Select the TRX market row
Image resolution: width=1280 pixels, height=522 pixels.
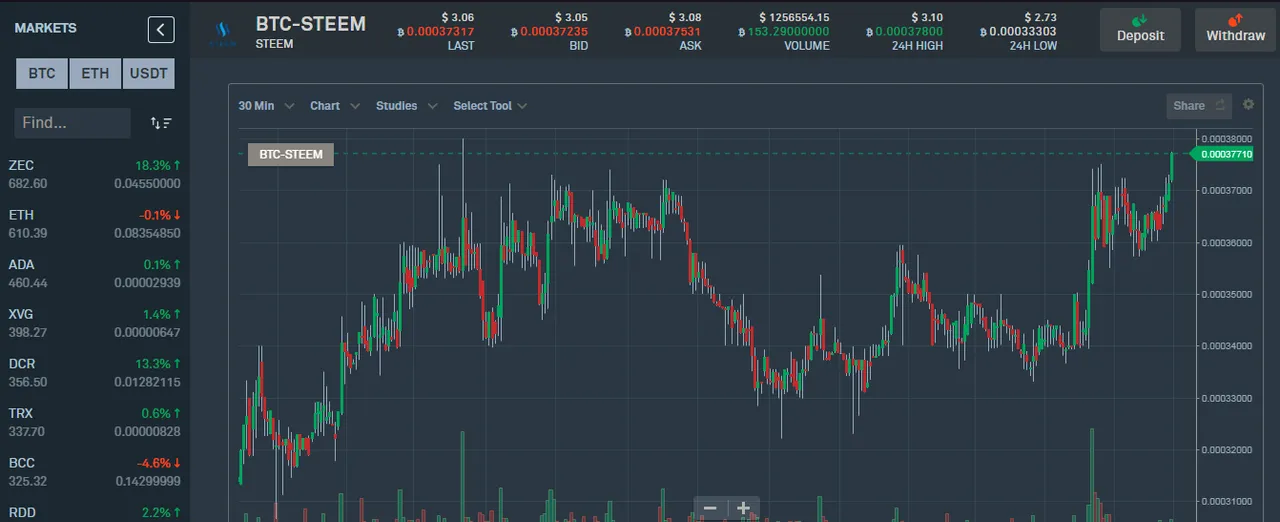click(95, 422)
